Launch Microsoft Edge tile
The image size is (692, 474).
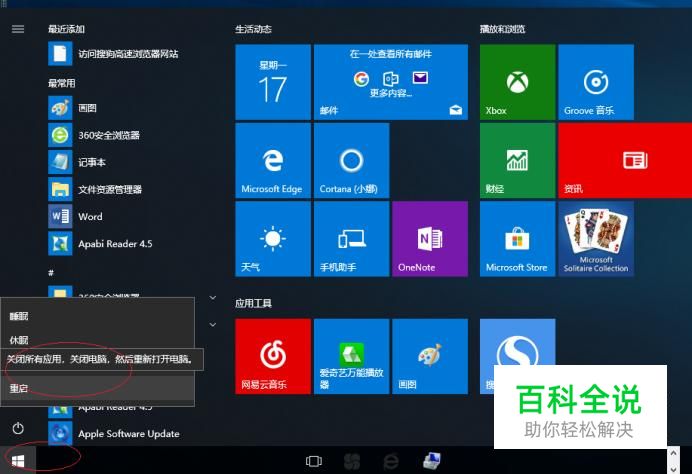coord(273,160)
